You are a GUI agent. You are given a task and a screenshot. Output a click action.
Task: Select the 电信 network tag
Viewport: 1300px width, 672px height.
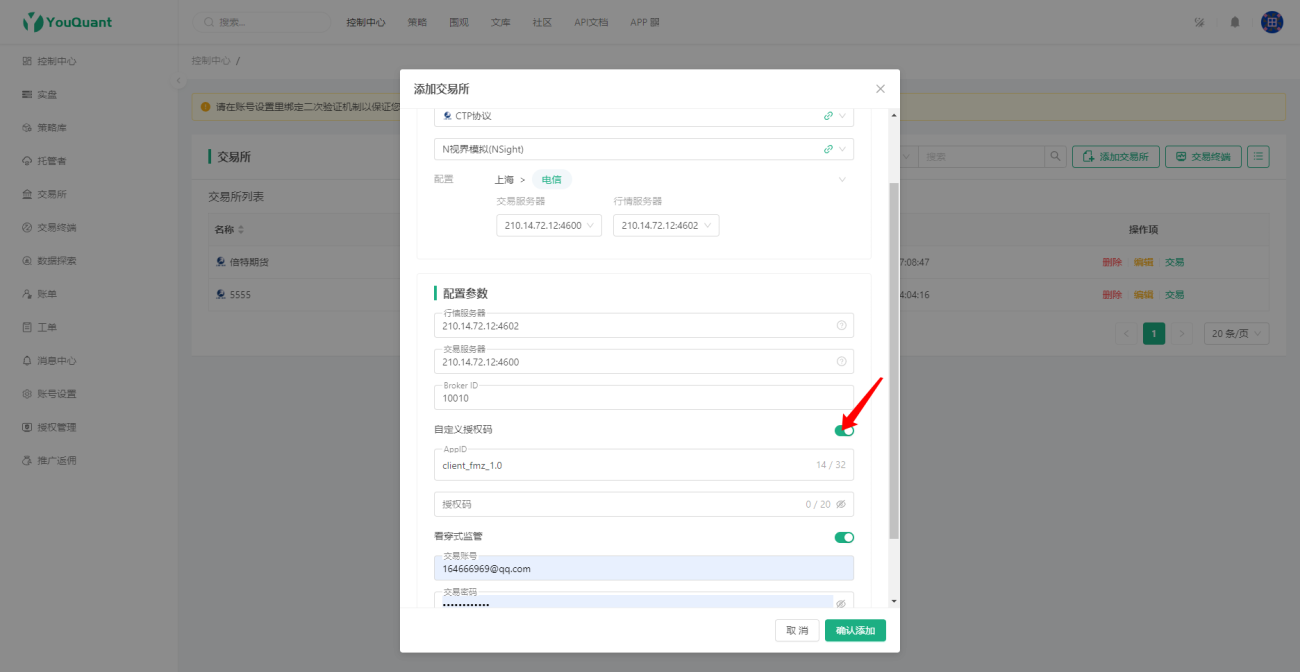tap(551, 180)
